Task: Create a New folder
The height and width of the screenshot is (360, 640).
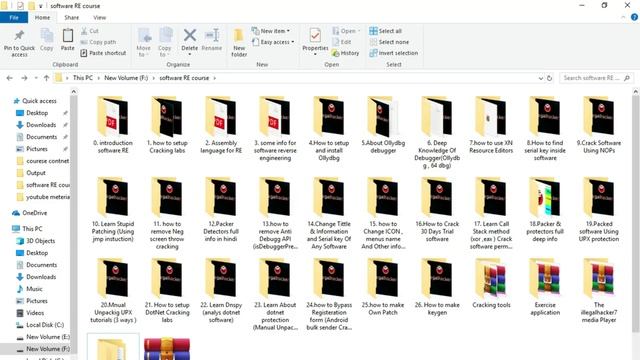Action: point(239,43)
